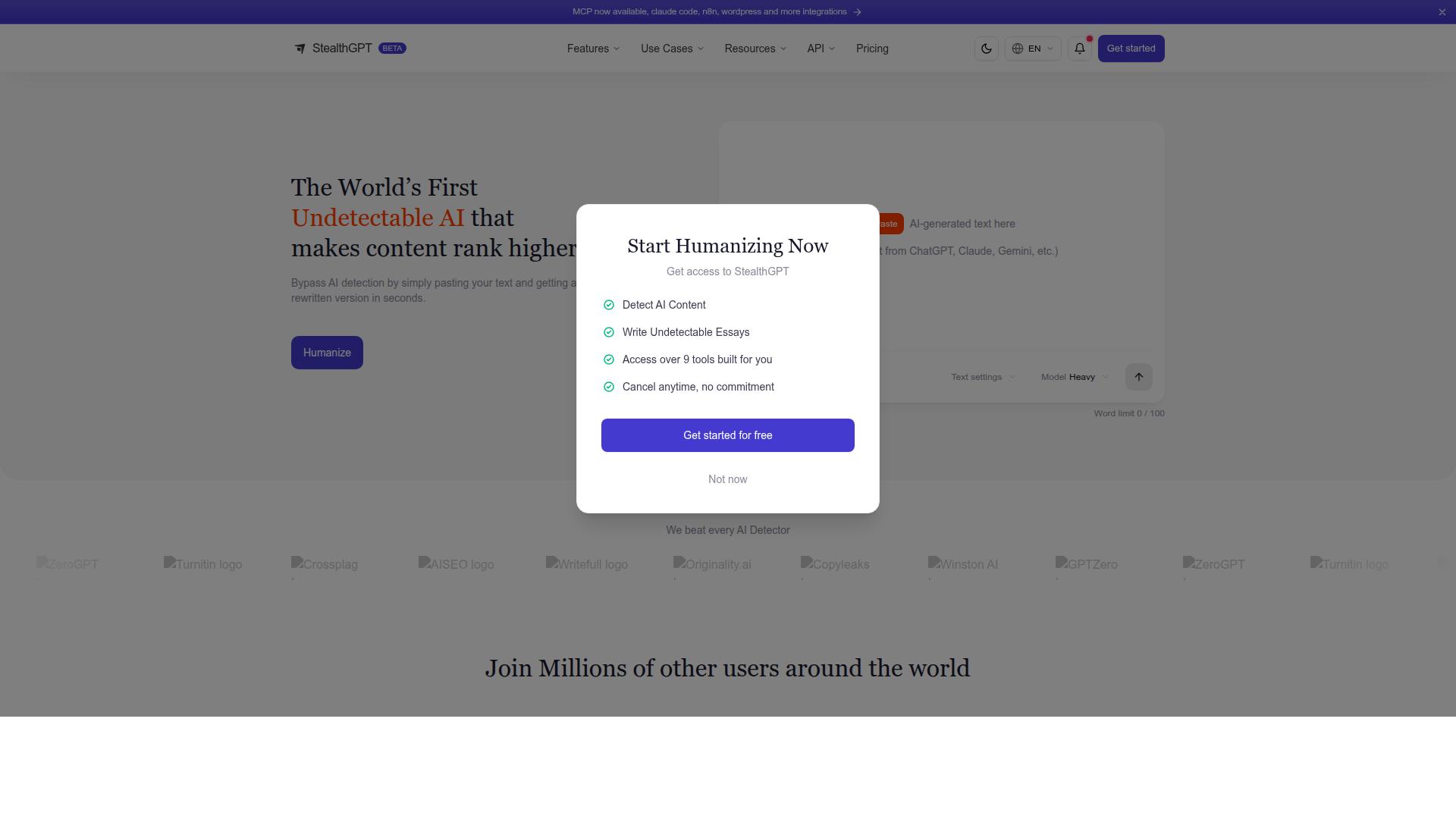Open the EN language selector
Image resolution: width=1456 pixels, height=819 pixels.
tap(1032, 49)
